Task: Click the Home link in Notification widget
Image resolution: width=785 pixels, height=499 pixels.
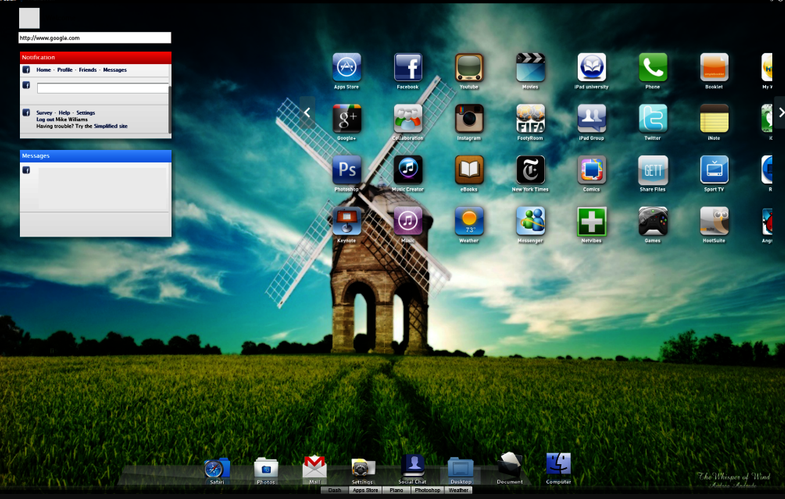Action: pyautogui.click(x=44, y=70)
